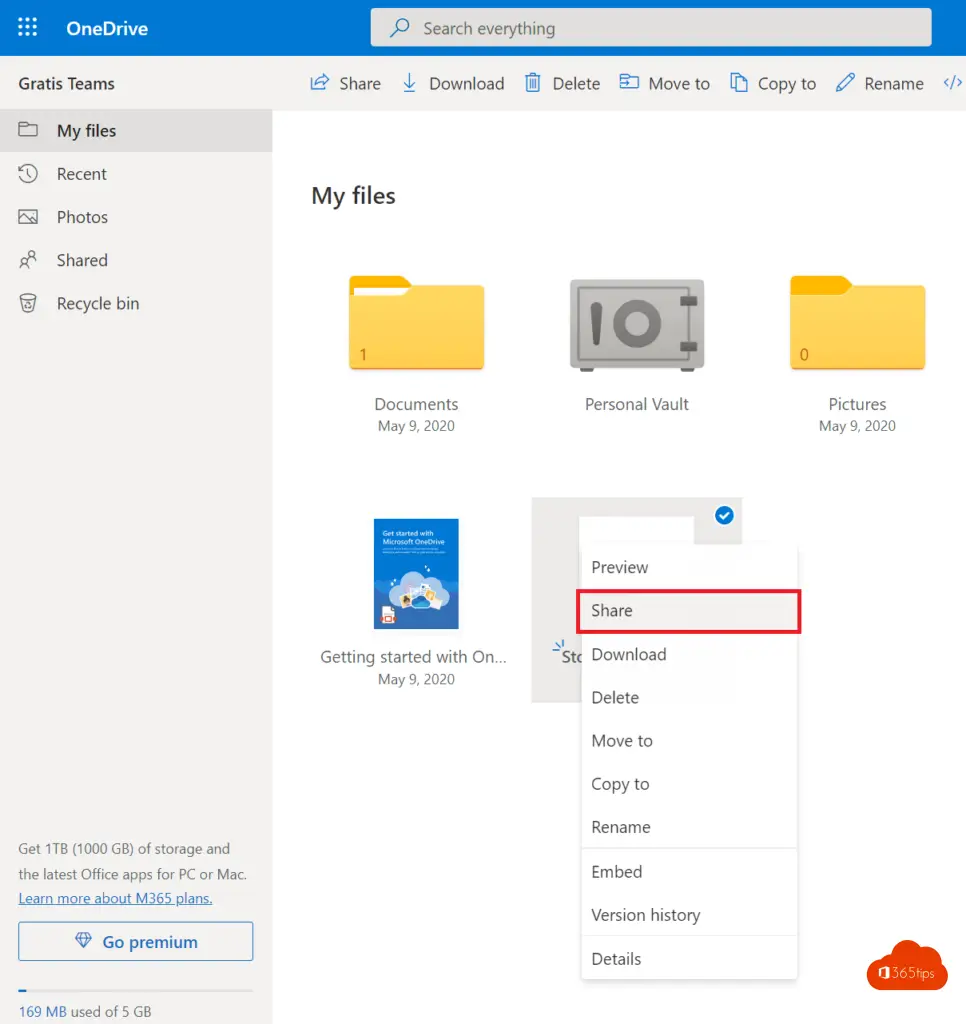Viewport: 966px width, 1024px height.
Task: Choose Share from the context menu
Action: tap(689, 611)
